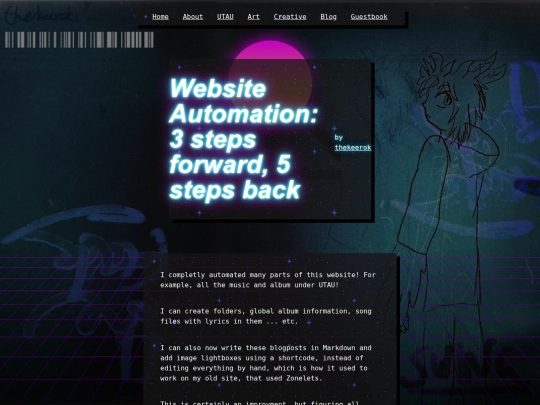Navigate to the Art page
This screenshot has width=540, height=405.
(253, 17)
